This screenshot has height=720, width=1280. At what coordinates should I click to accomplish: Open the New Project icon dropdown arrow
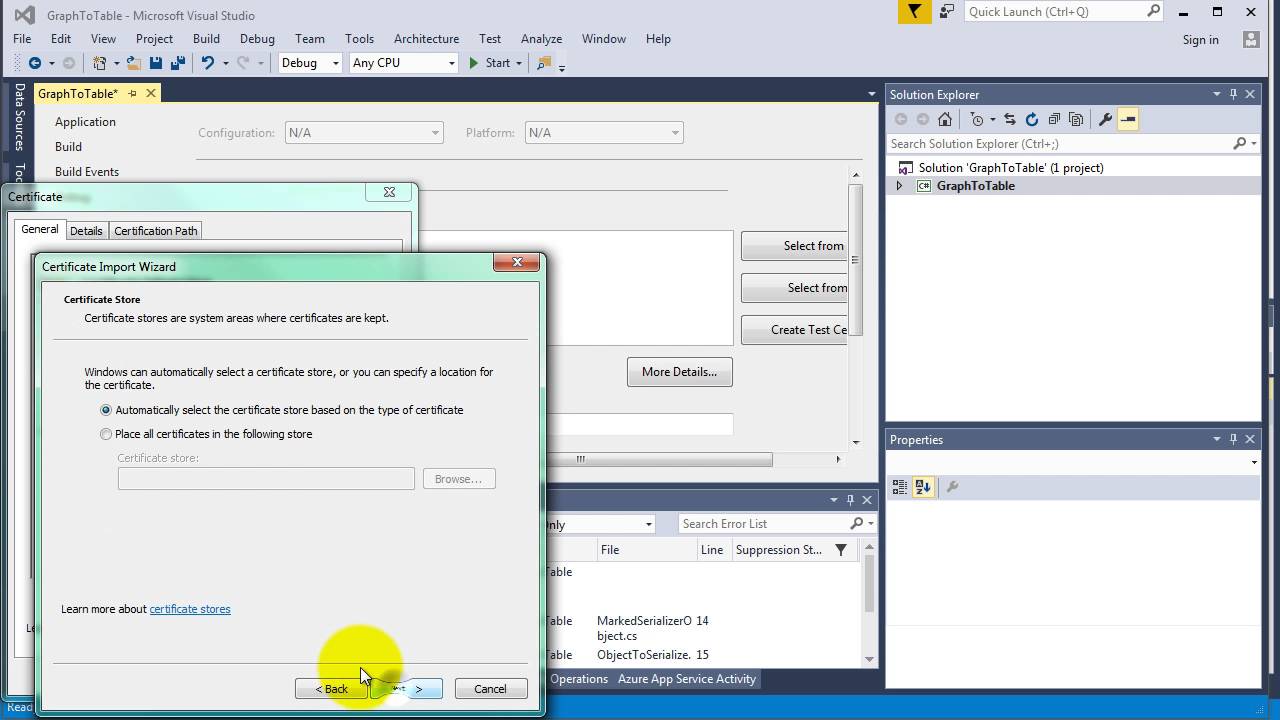click(x=116, y=63)
